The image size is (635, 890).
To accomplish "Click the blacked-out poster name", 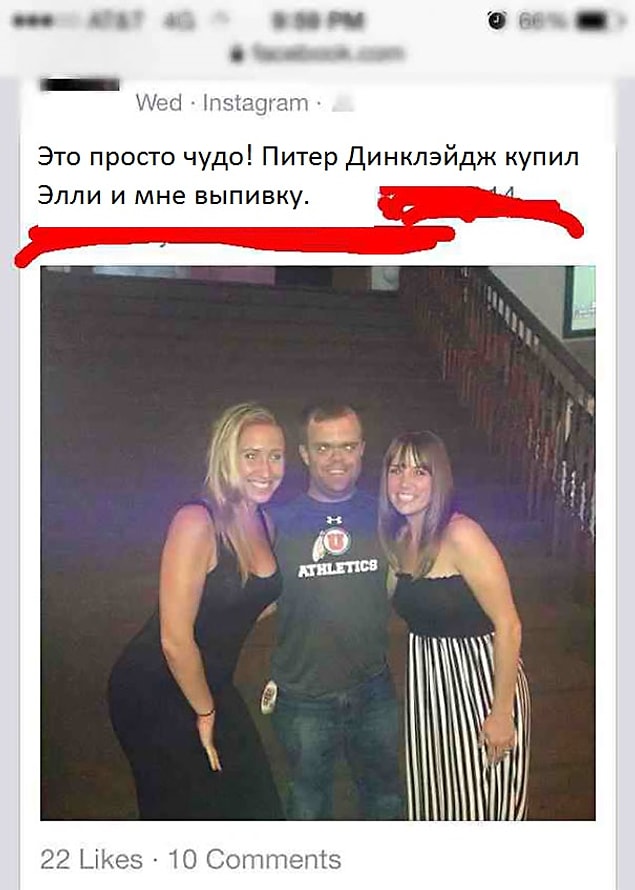I will point(80,85).
